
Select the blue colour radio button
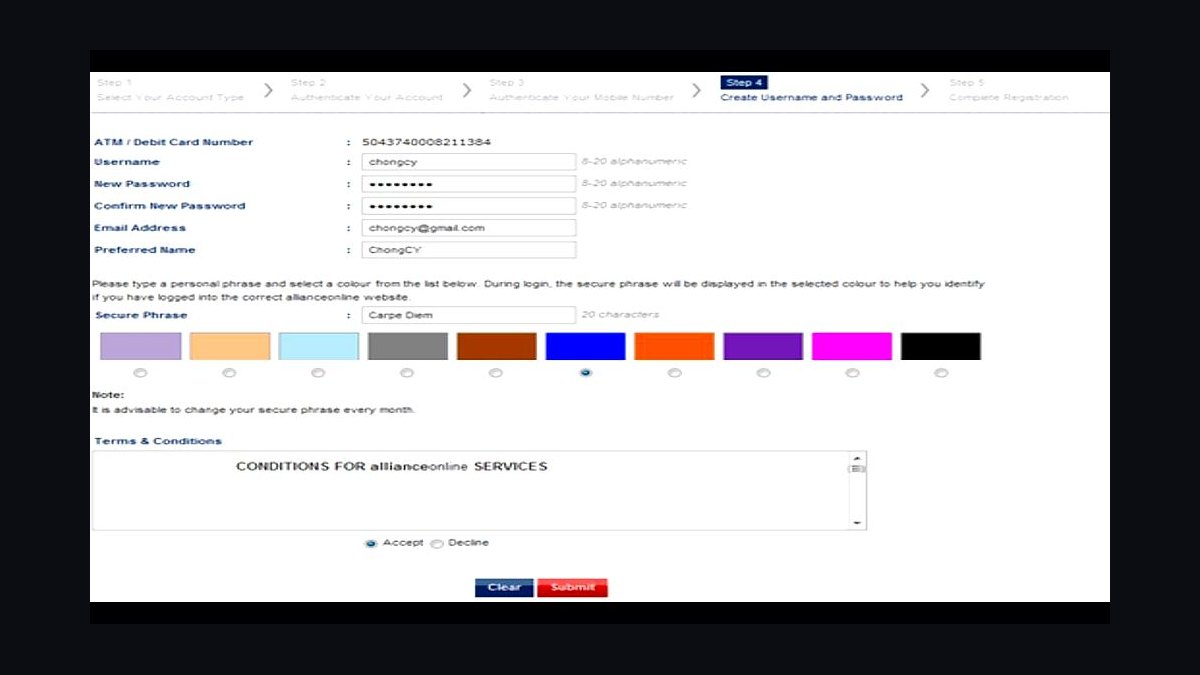tap(585, 373)
